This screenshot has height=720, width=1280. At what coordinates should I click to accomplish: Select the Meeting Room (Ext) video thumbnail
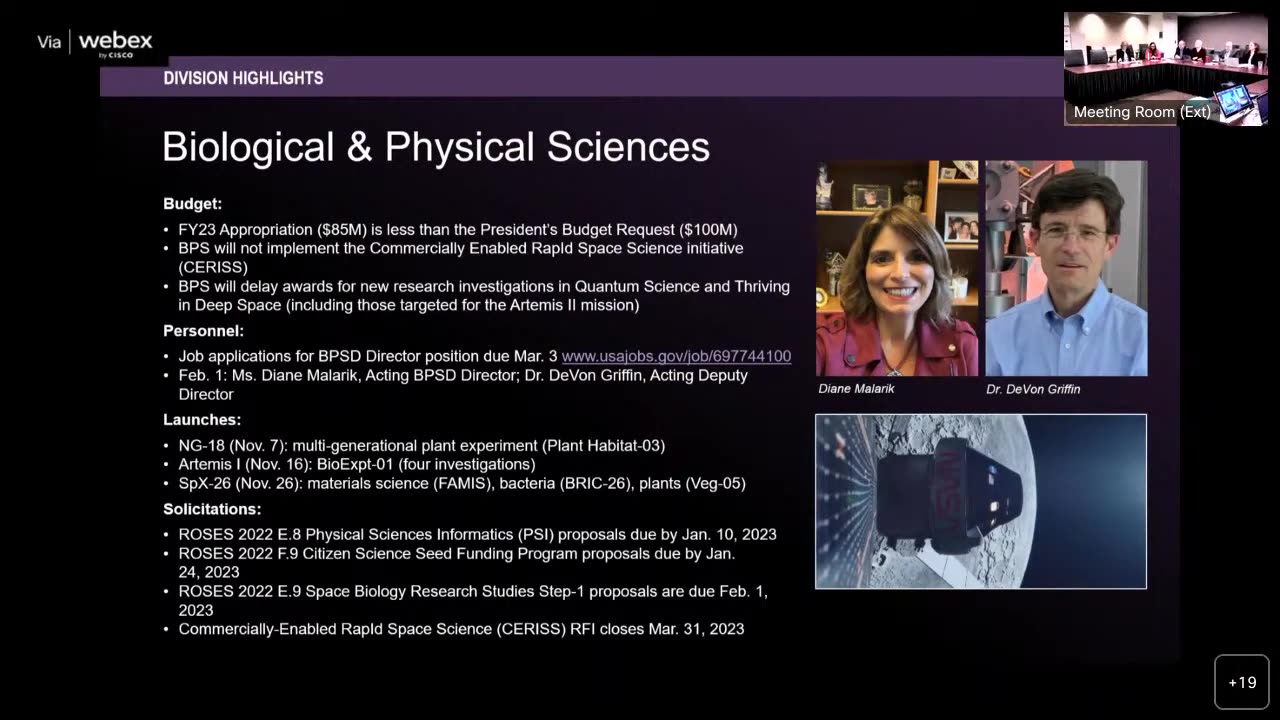pyautogui.click(x=1165, y=69)
